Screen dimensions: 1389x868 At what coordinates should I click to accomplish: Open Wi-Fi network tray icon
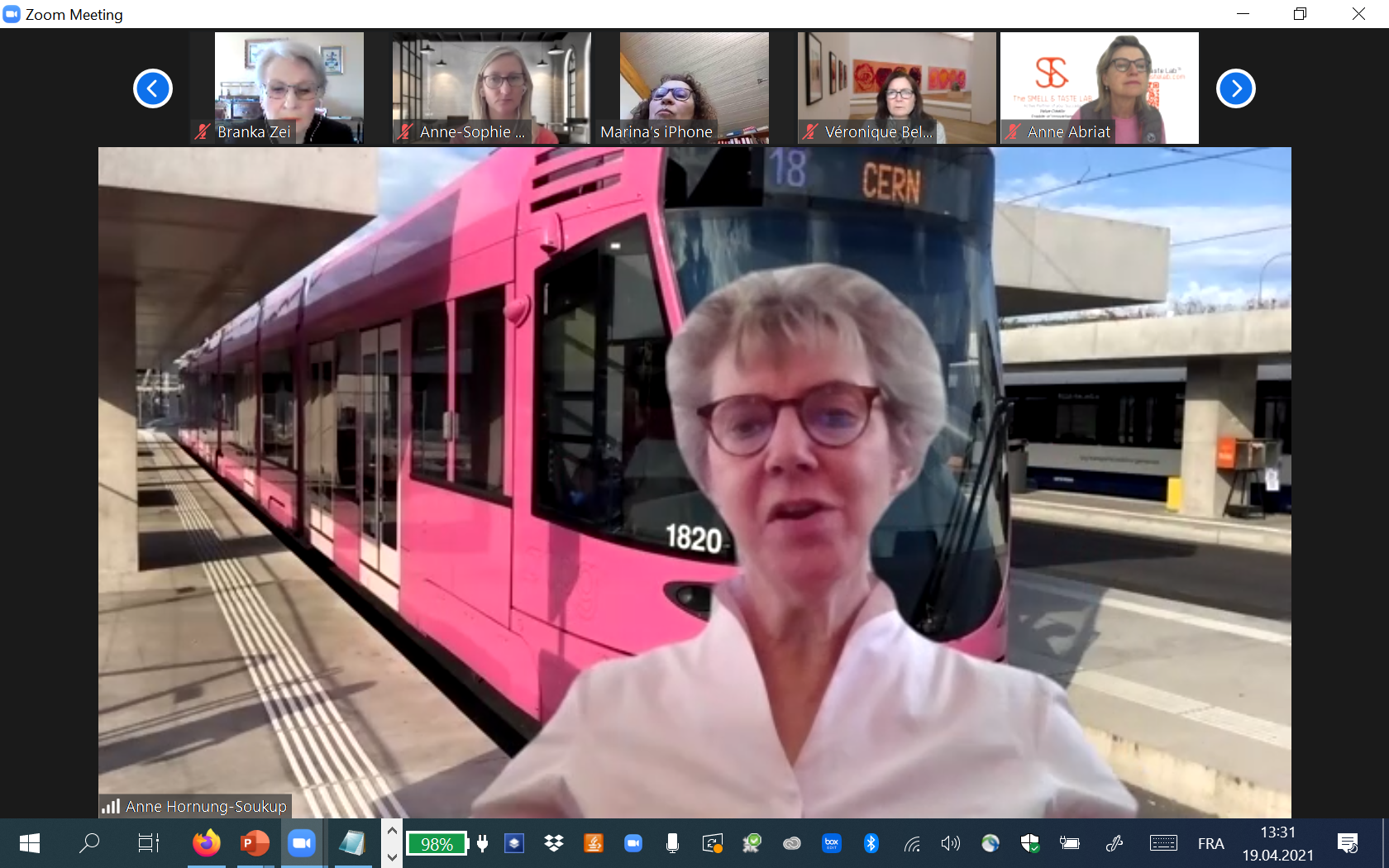[x=911, y=843]
